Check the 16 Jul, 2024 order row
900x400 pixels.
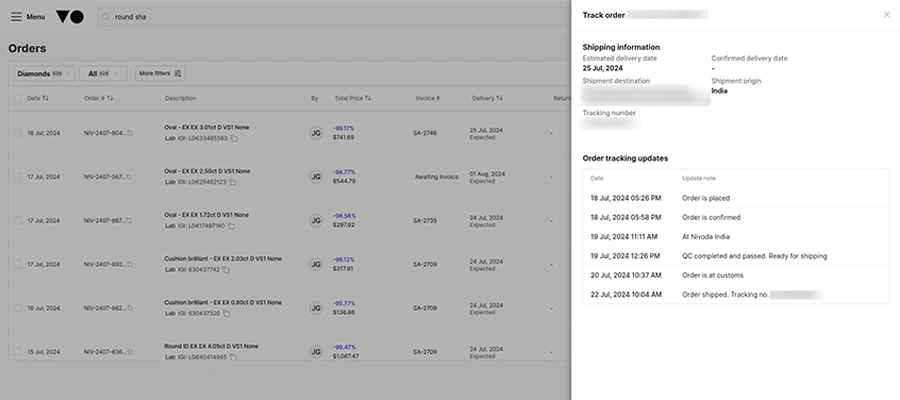tap(17, 308)
